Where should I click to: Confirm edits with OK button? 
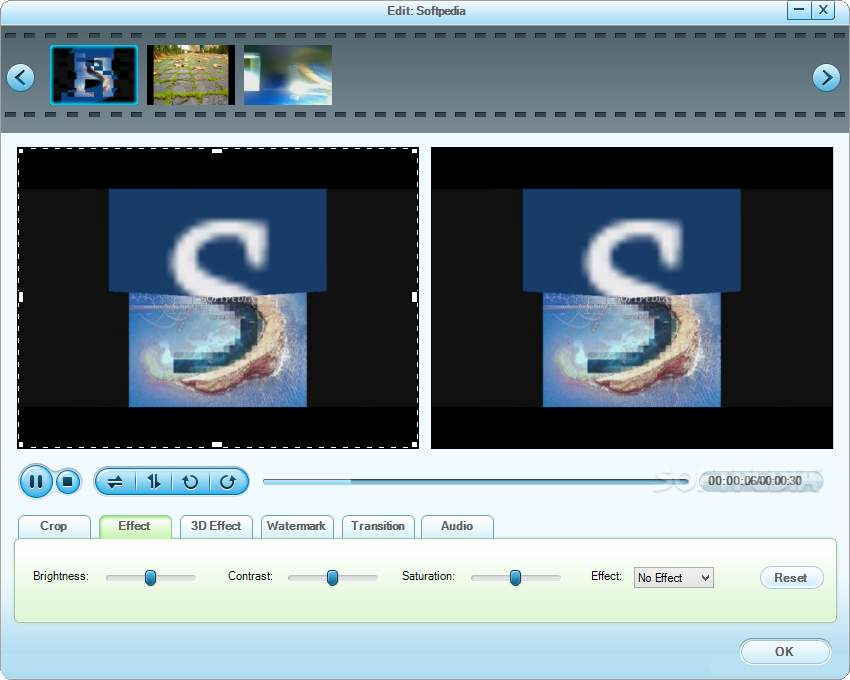click(x=784, y=651)
